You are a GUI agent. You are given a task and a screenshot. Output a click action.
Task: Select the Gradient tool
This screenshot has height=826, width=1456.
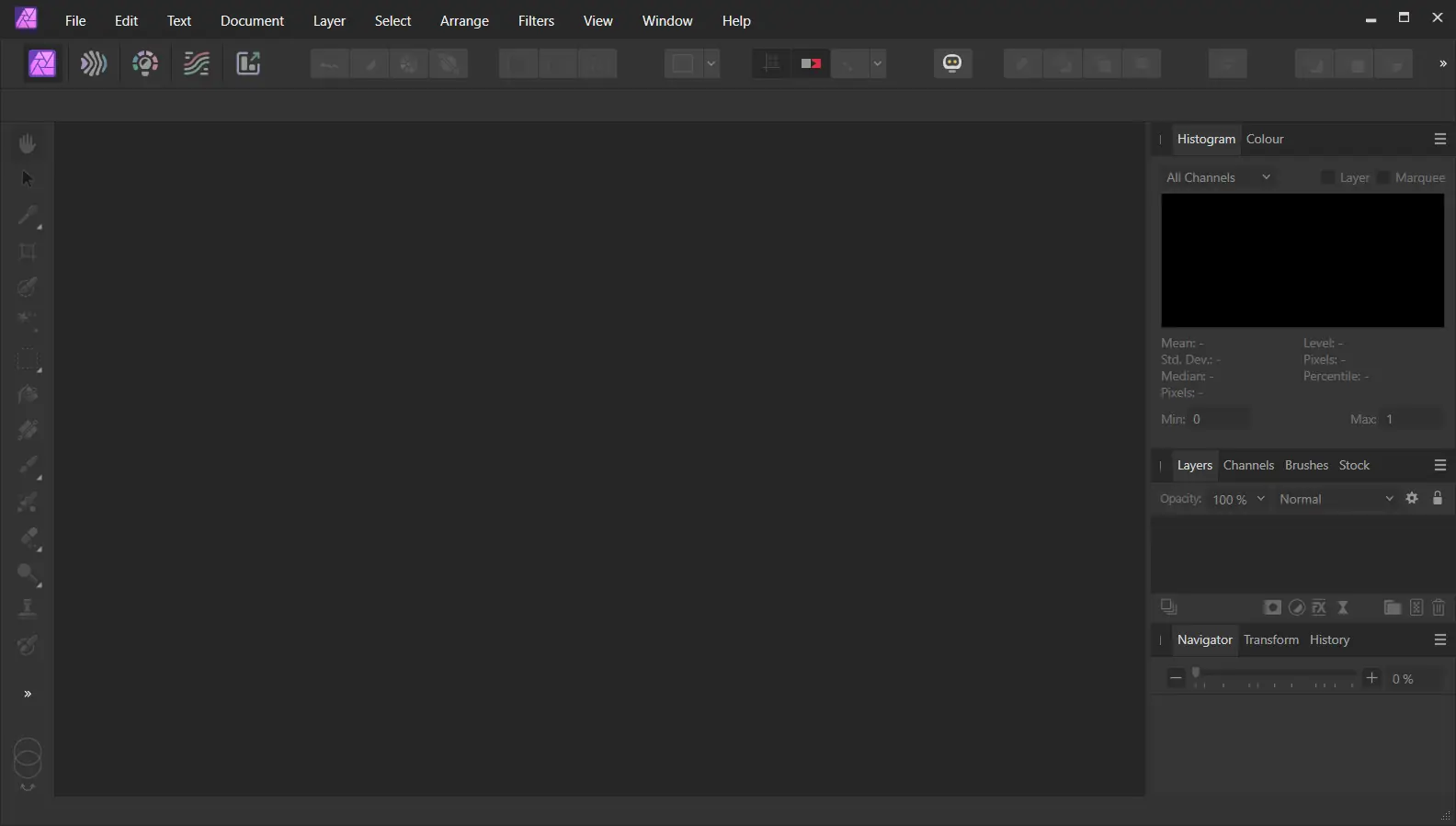tap(28, 430)
